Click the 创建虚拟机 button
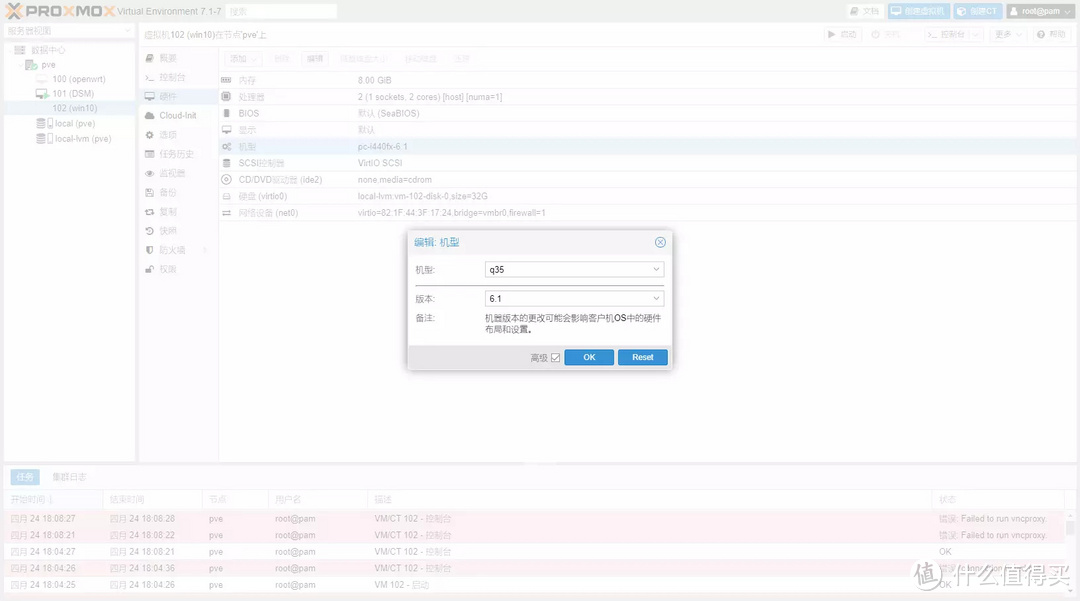Image resolution: width=1080 pixels, height=601 pixels. pos(918,12)
